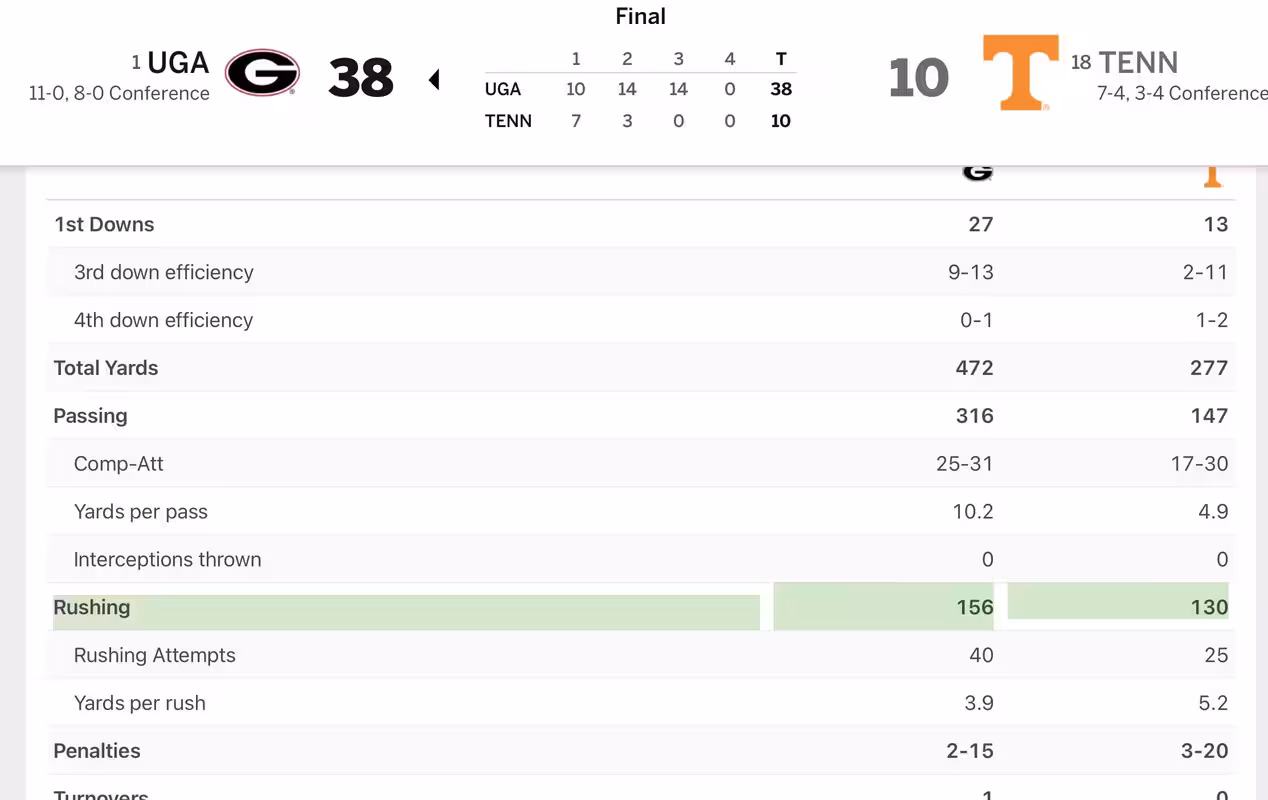Click the UGA row in the linescore table

coord(640,89)
